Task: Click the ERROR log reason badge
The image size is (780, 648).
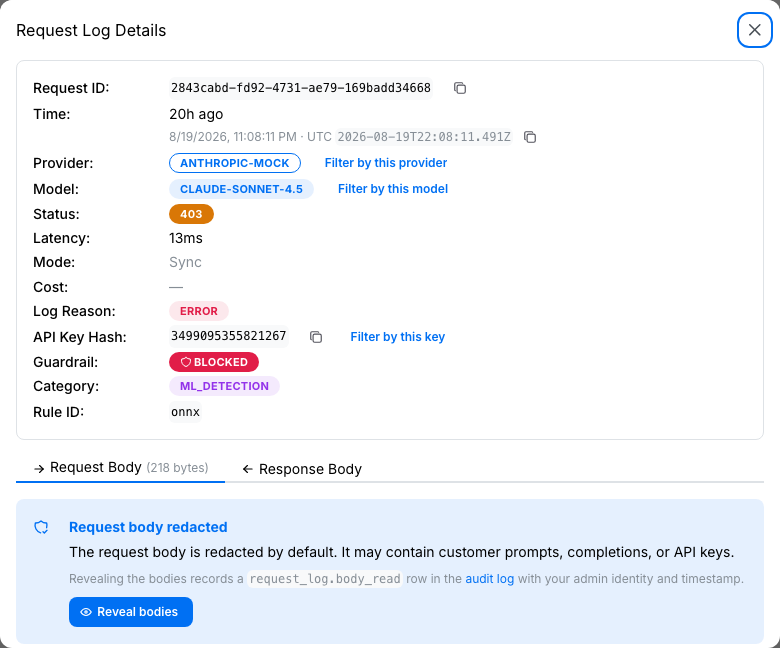Action: pyautogui.click(x=198, y=311)
